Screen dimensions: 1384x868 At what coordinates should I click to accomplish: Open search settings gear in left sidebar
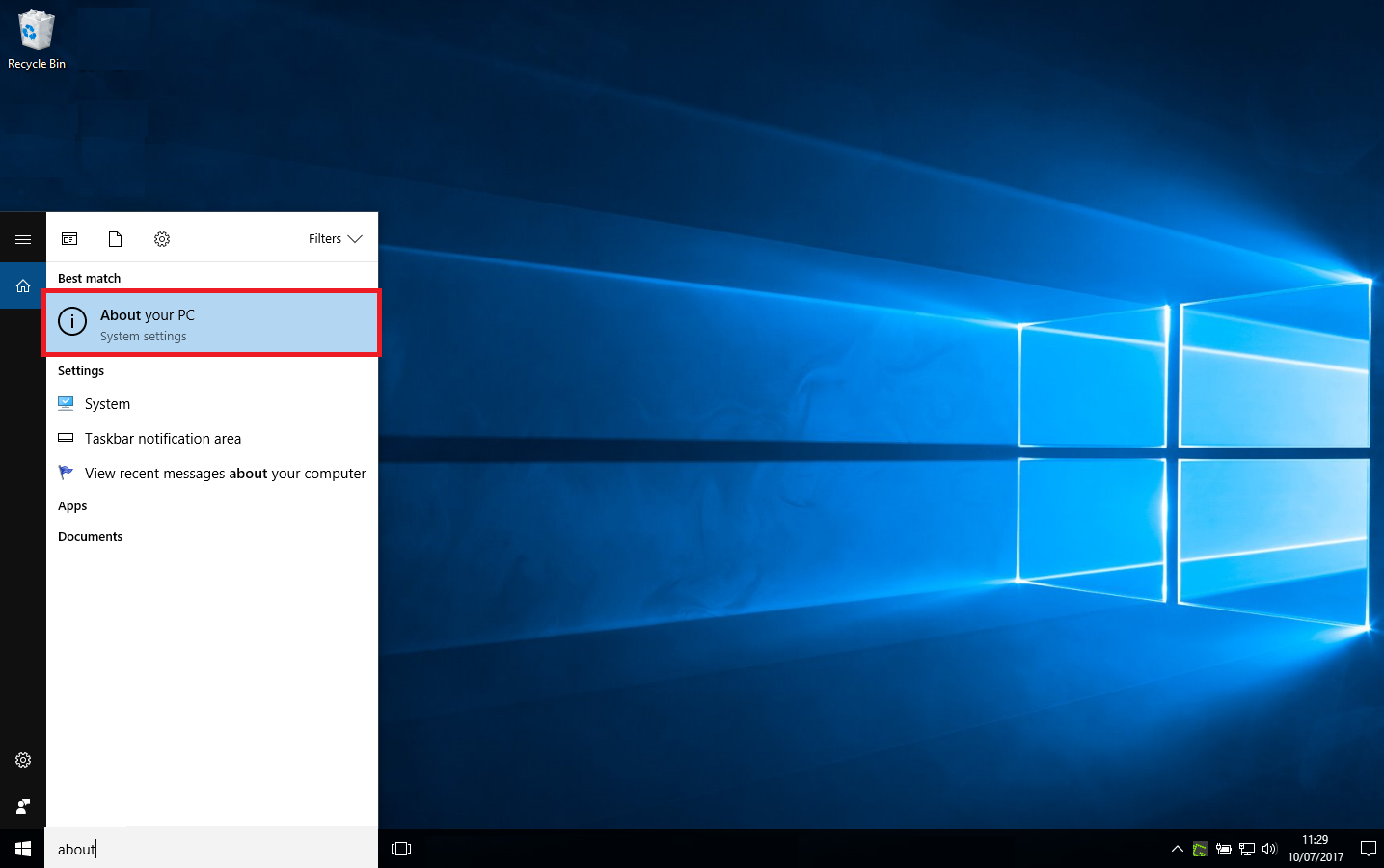click(23, 760)
